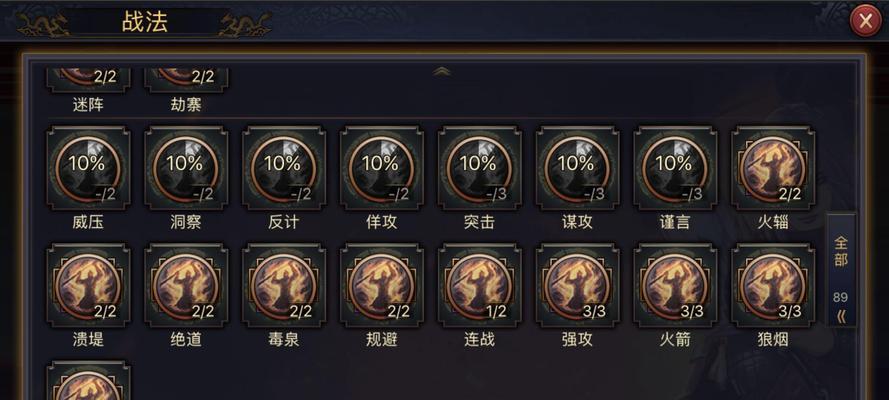Image resolution: width=889 pixels, height=400 pixels.
Task: Expand the side filter double-arrow
Action: [x=841, y=317]
